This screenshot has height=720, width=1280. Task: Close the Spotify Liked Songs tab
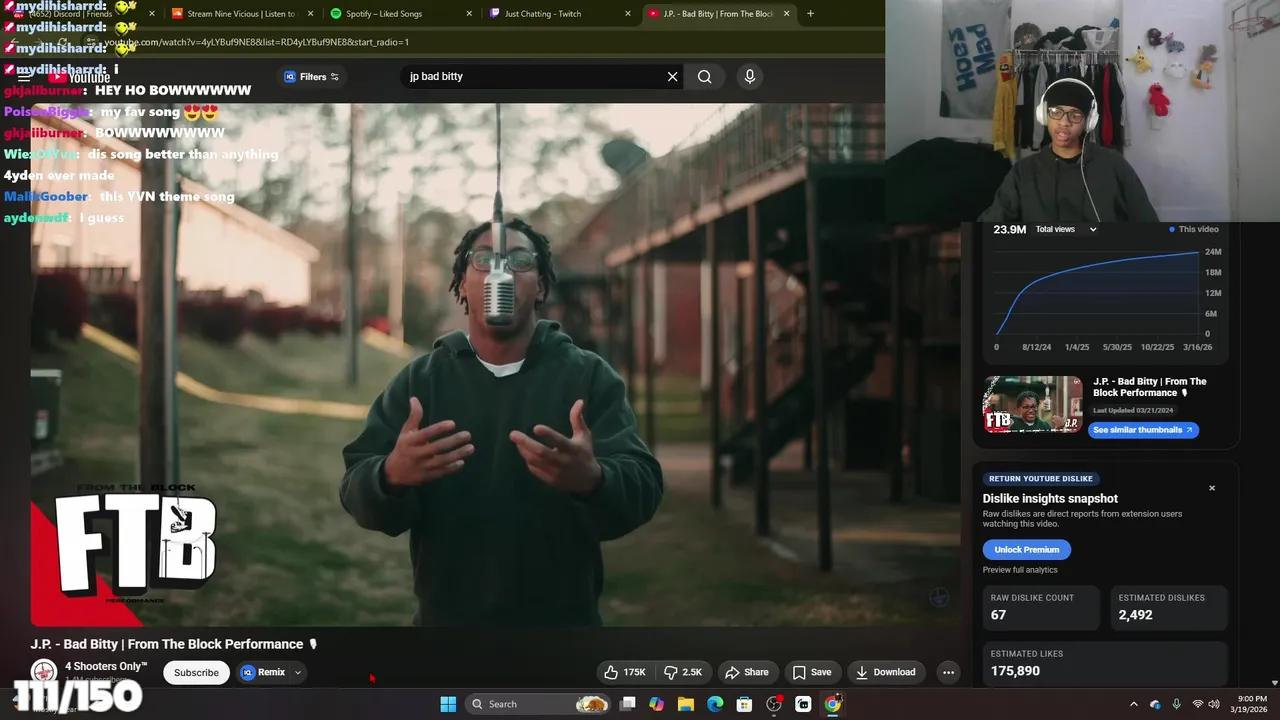[x=469, y=14]
